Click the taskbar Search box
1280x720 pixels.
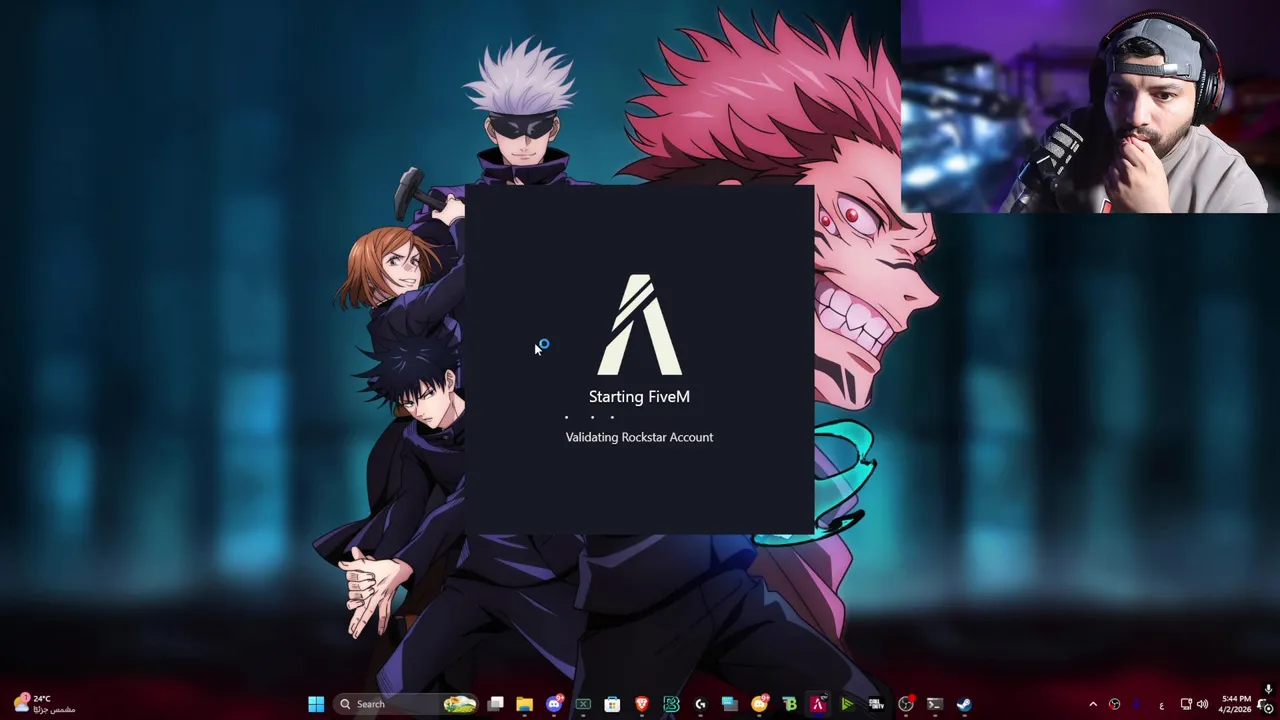[405, 704]
